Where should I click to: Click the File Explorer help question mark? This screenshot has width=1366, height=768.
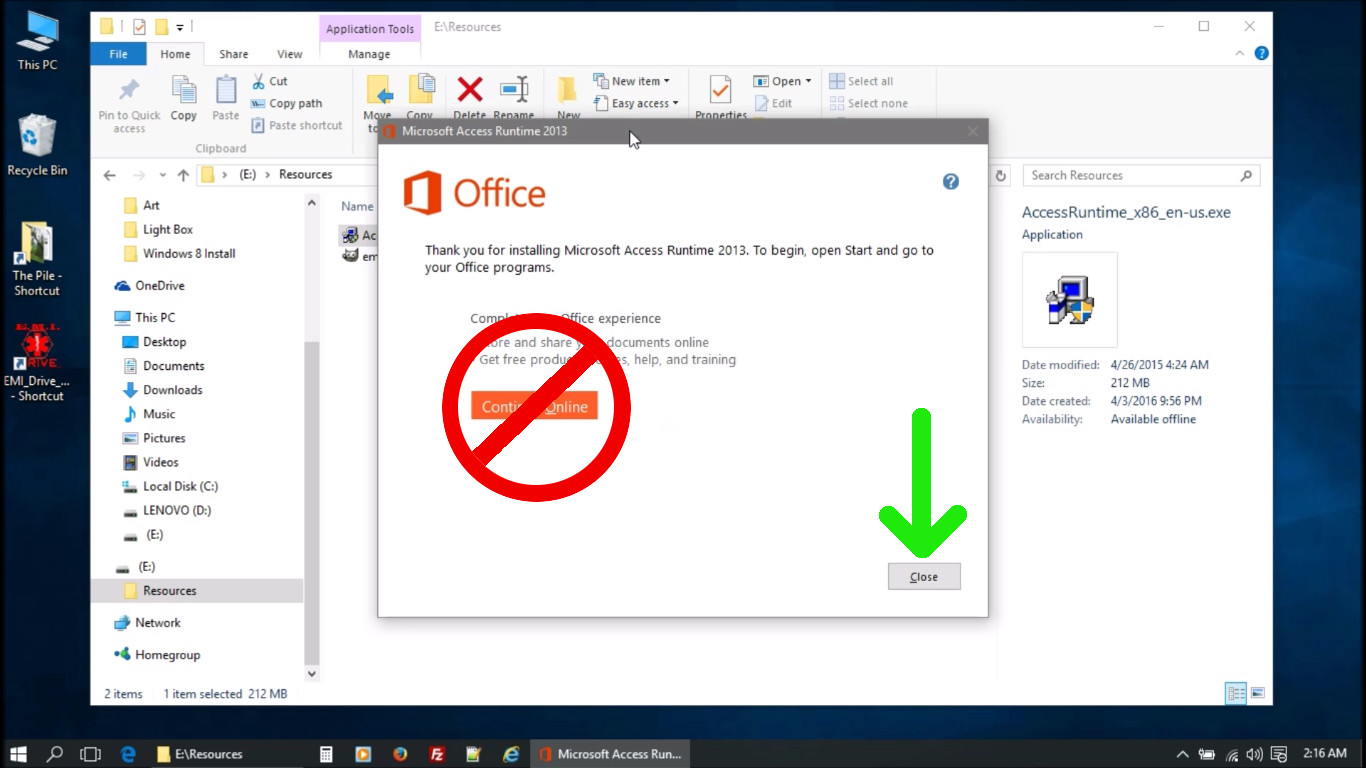[x=1262, y=54]
